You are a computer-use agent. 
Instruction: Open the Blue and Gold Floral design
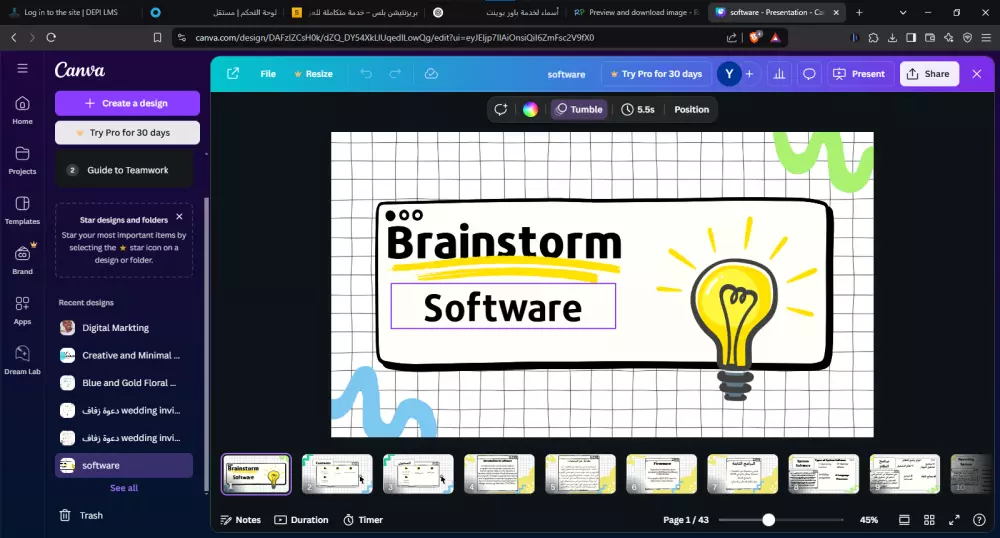[124, 382]
